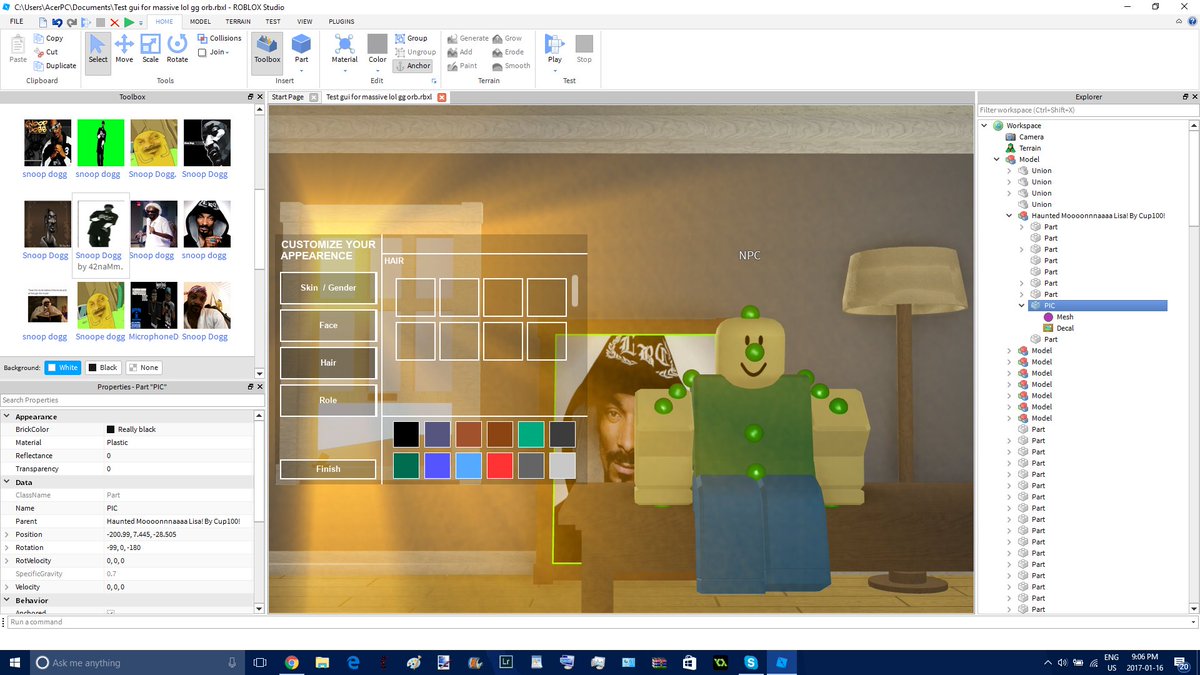1200x675 pixels.
Task: Open Google Chrome from taskbar
Action: 292,662
